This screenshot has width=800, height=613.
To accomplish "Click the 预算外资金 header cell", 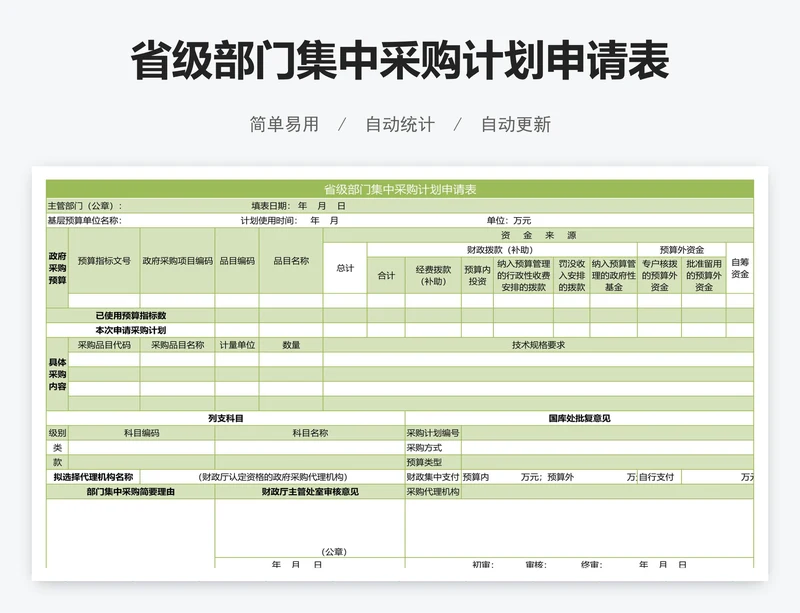I will (x=682, y=250).
